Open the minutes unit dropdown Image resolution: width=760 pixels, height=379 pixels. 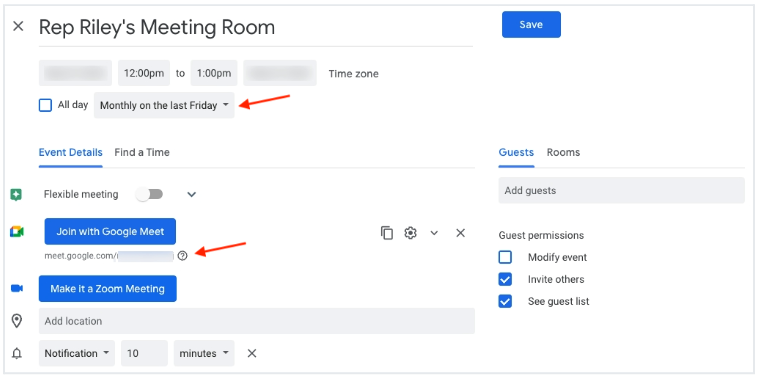[204, 353]
